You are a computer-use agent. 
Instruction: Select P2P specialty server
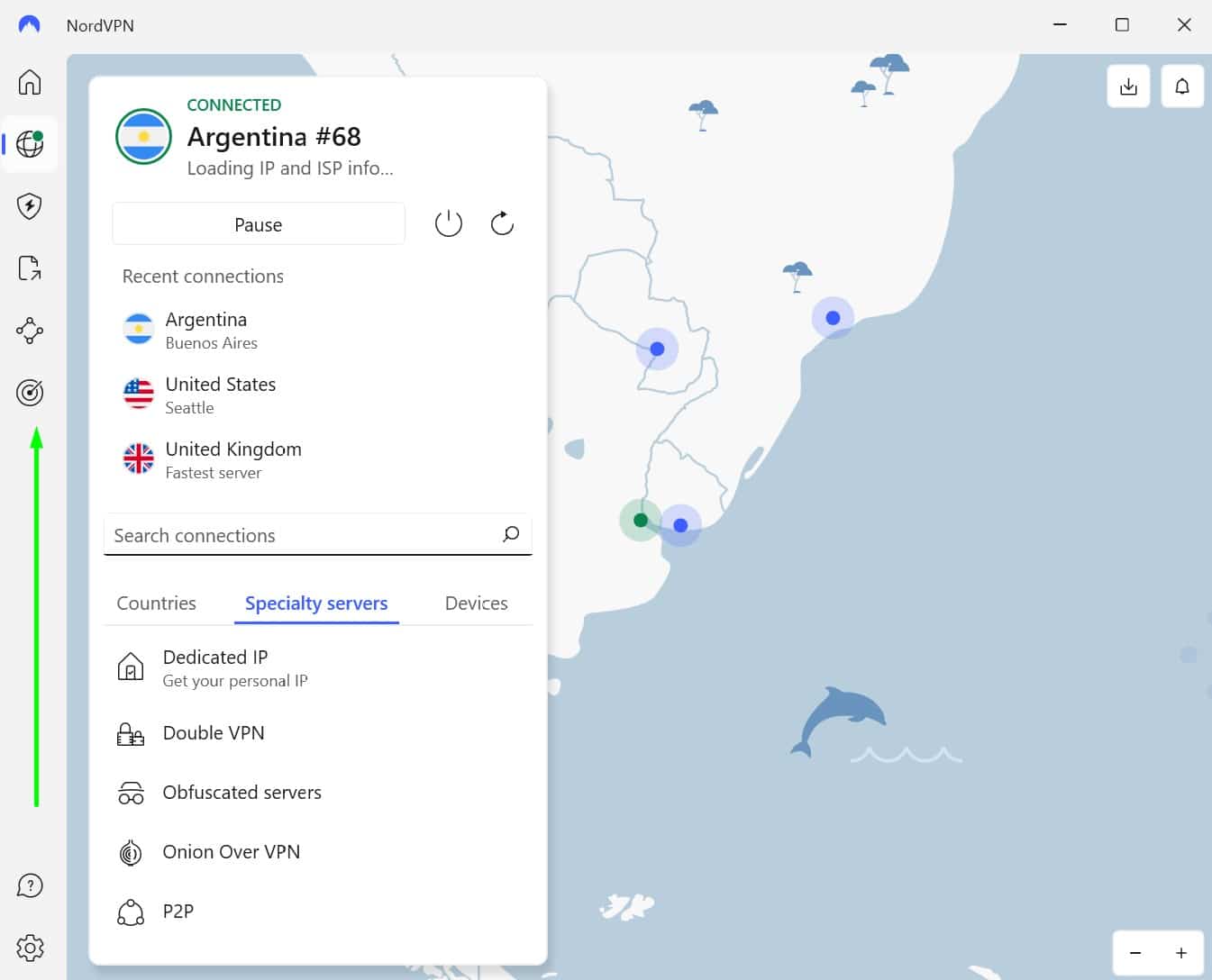tap(317, 912)
